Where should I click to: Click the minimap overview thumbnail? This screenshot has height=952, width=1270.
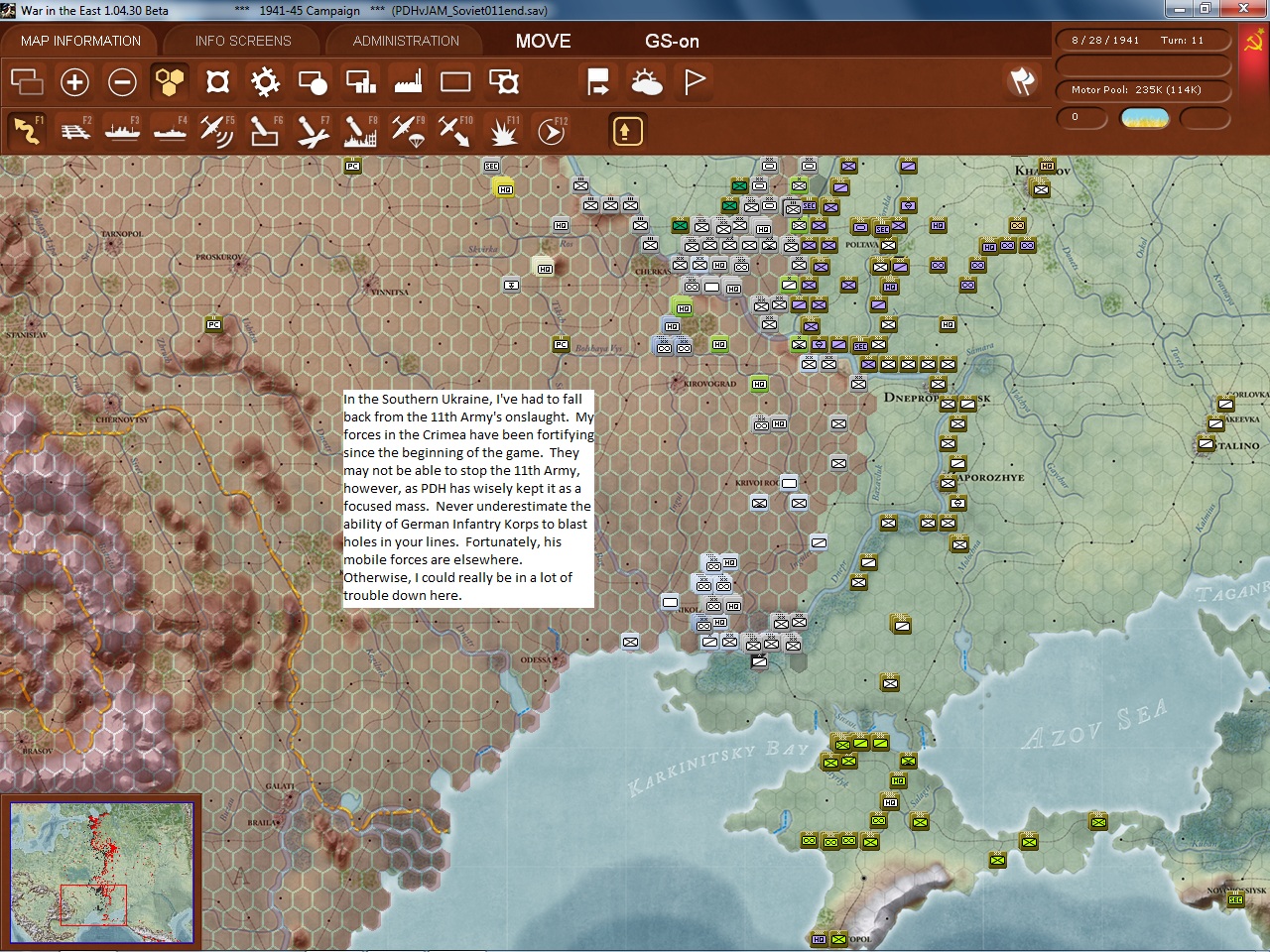(x=102, y=872)
